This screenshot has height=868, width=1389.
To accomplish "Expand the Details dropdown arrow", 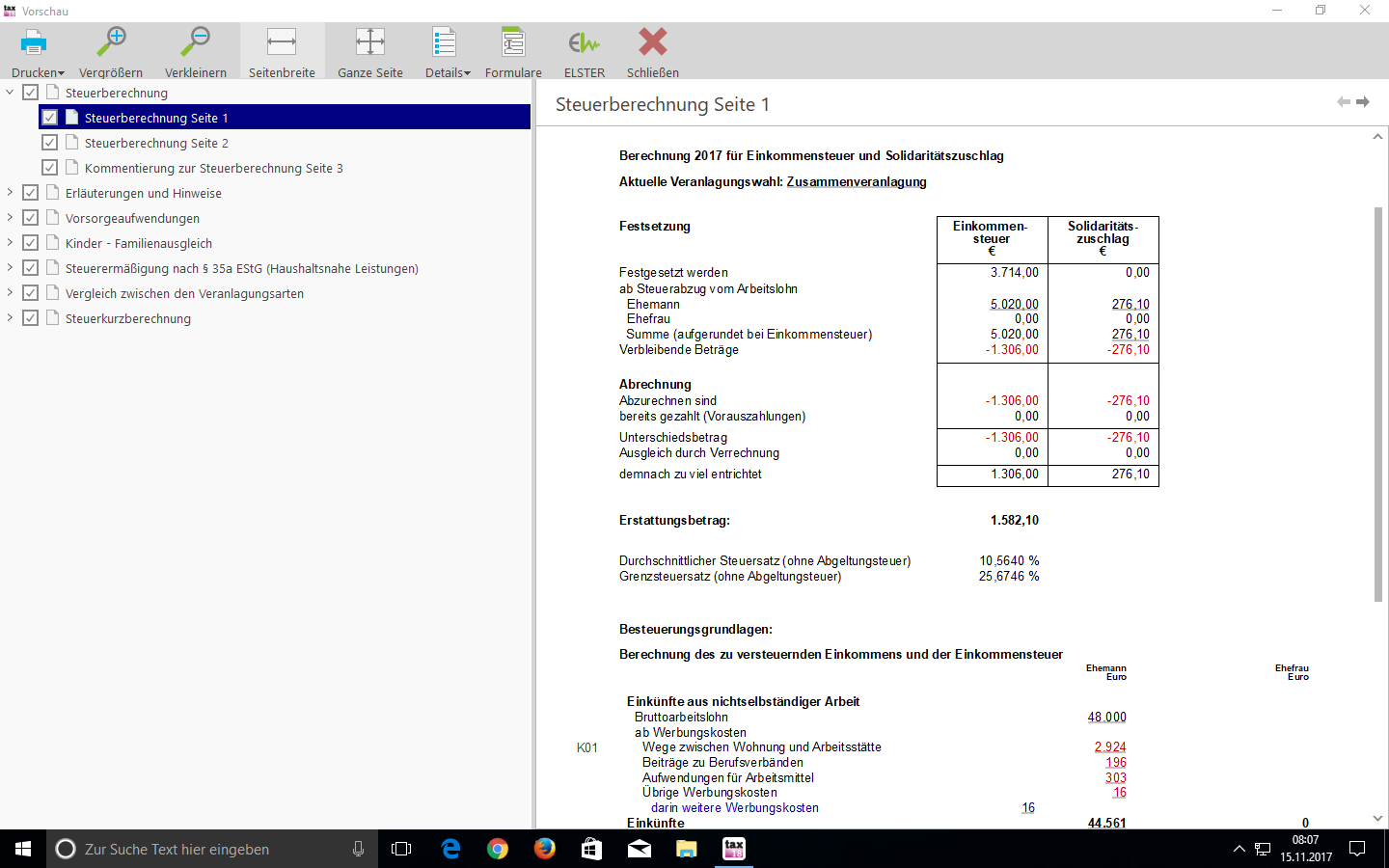I will [x=468, y=73].
